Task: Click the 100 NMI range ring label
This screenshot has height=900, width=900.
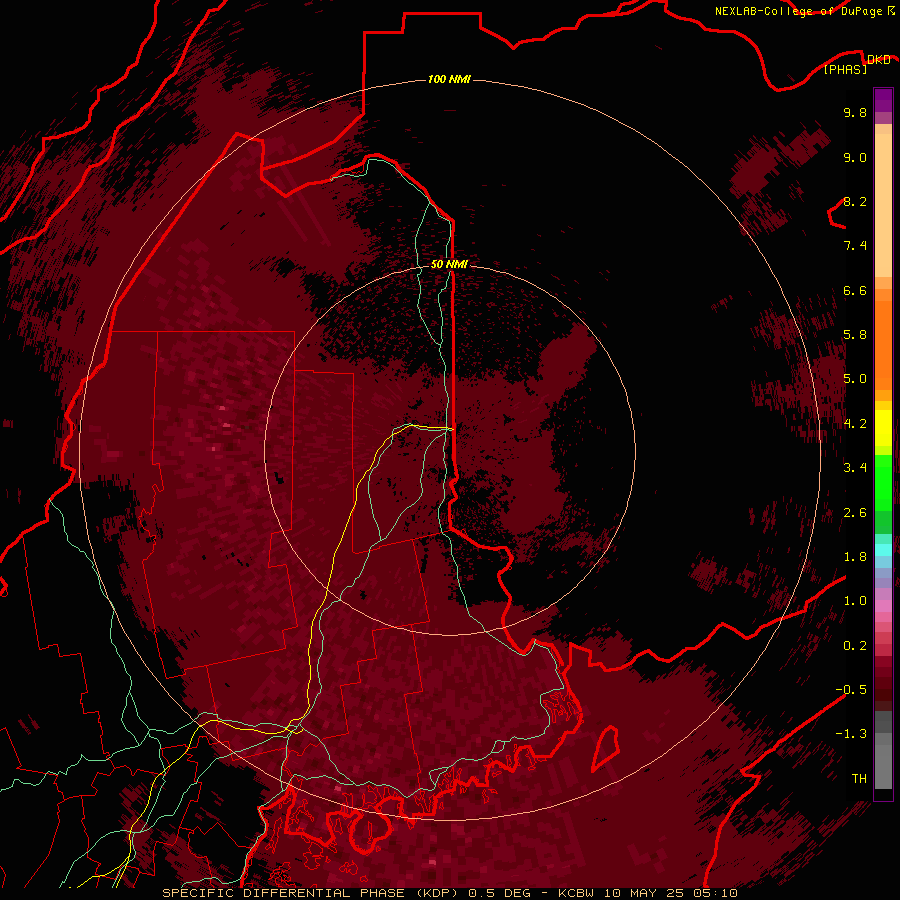Action: click(x=449, y=79)
